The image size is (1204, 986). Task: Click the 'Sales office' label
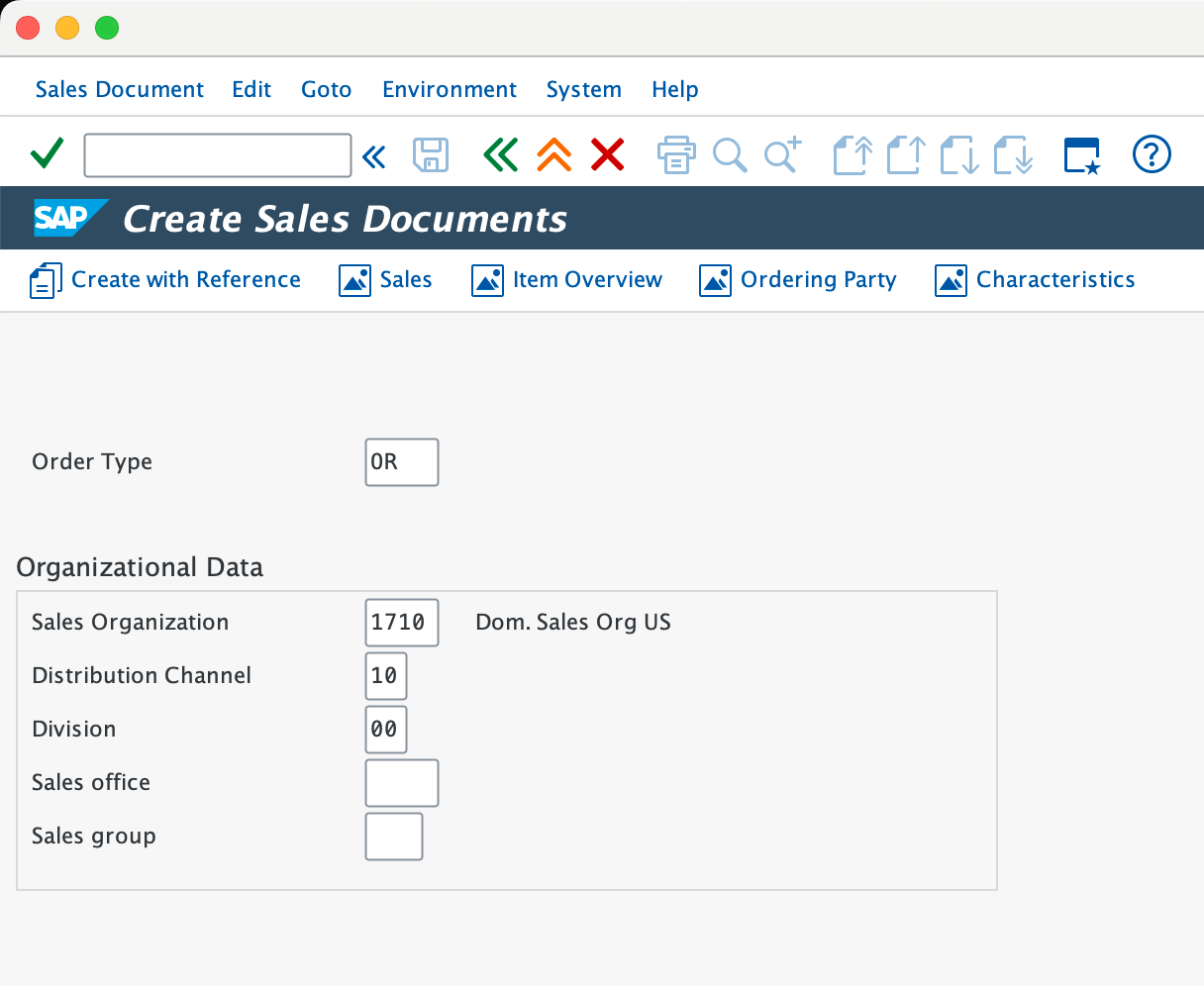point(91,783)
